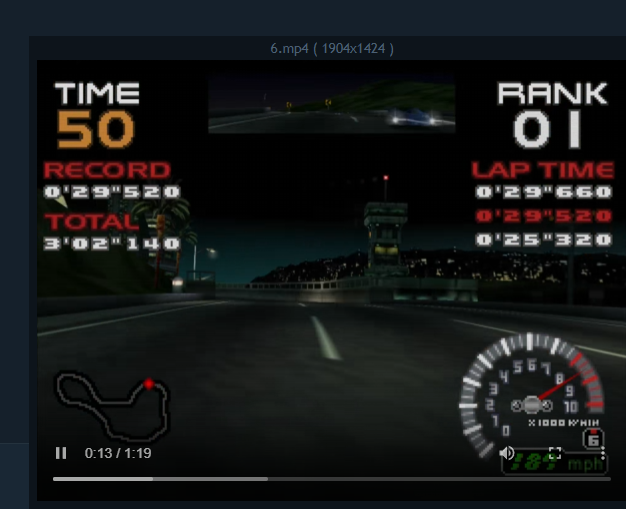Click the red LAP TIME heading

(x=543, y=170)
